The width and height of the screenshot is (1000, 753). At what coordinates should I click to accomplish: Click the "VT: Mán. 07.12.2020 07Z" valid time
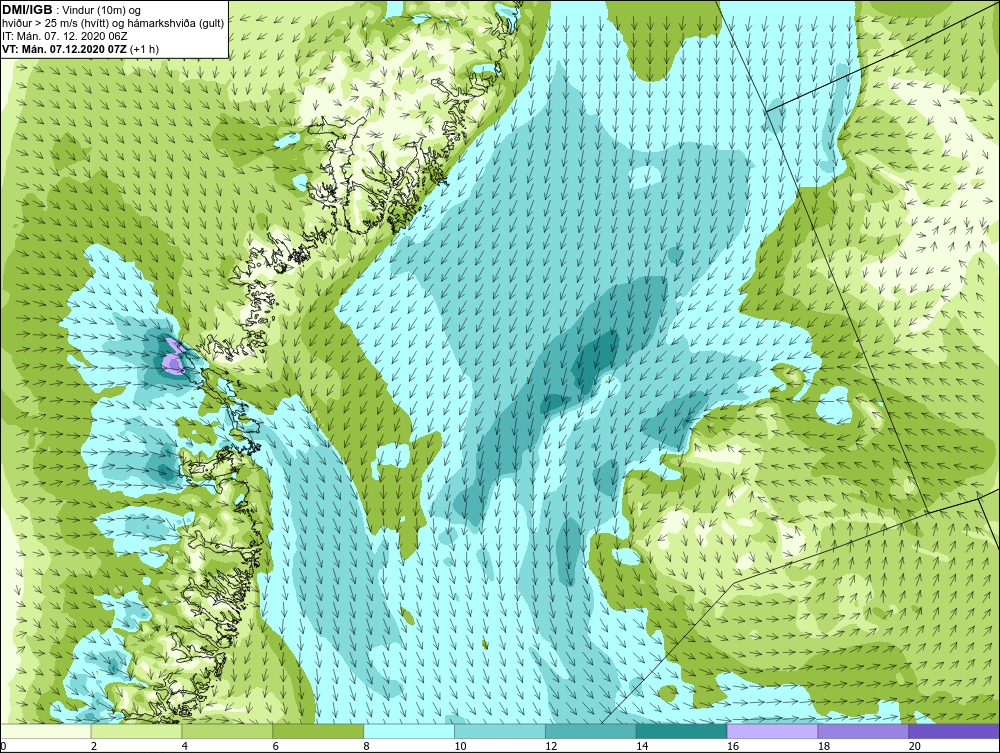click(x=64, y=49)
